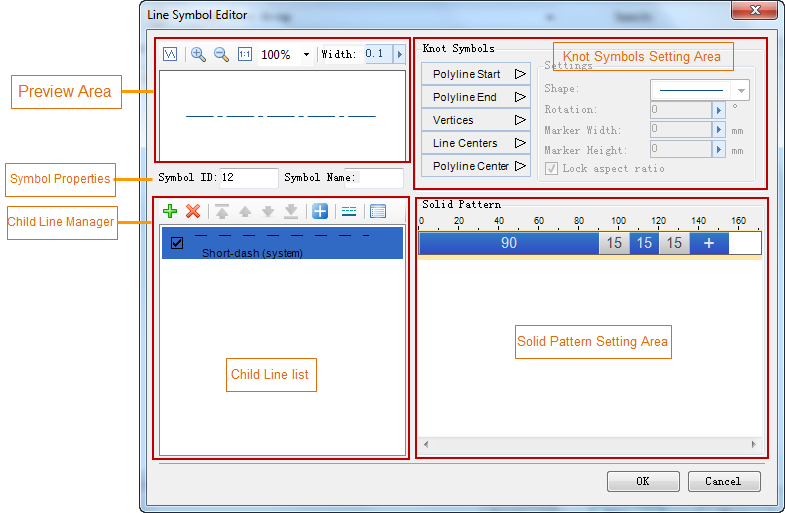Add a new child line with green plus
This screenshot has width=785, height=513.
[170, 211]
